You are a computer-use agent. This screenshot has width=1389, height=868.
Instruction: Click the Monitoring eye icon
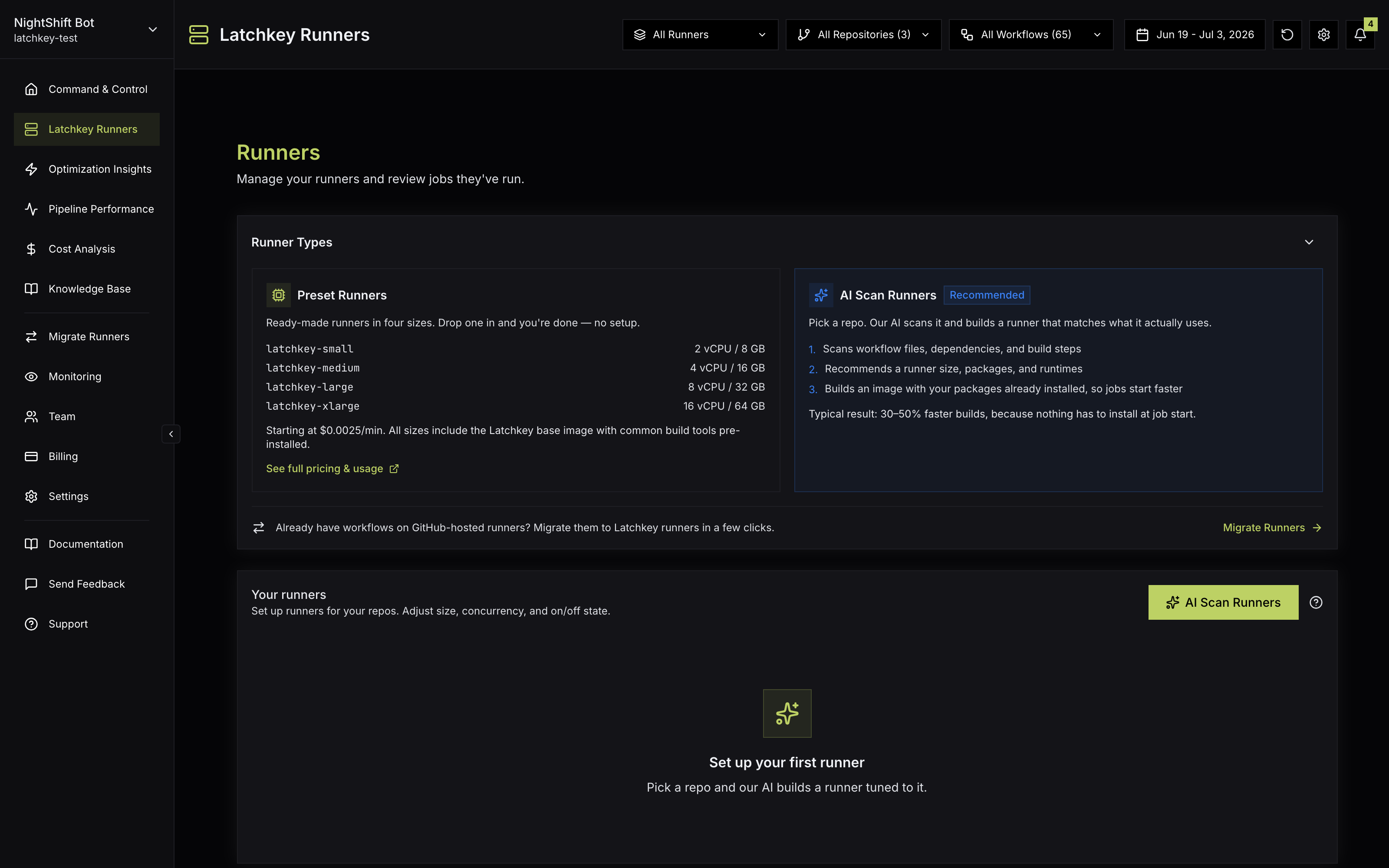[31, 377]
